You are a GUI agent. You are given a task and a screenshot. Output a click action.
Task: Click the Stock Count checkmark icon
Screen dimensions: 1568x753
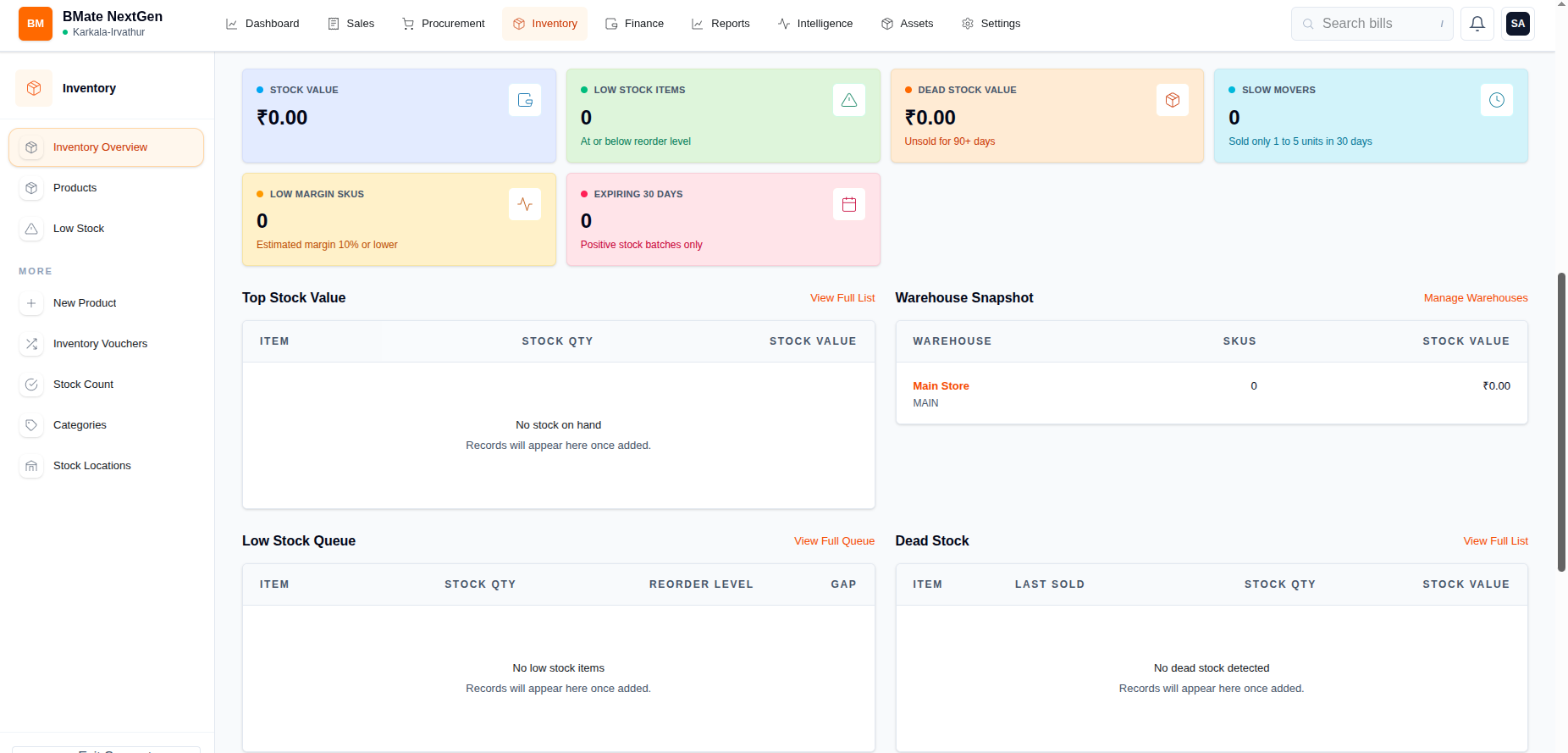coord(31,385)
